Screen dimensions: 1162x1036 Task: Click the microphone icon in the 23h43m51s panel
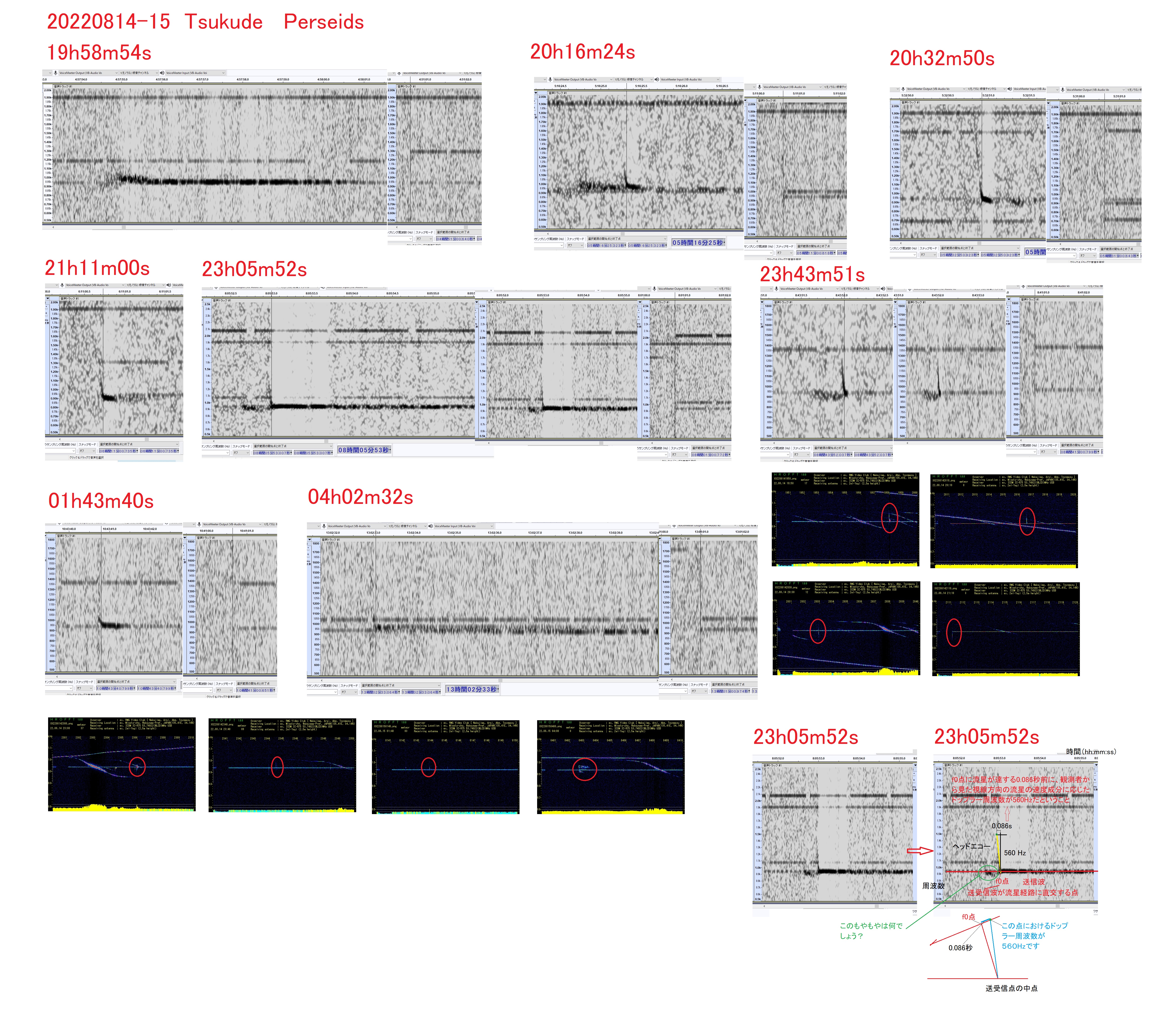(776, 289)
